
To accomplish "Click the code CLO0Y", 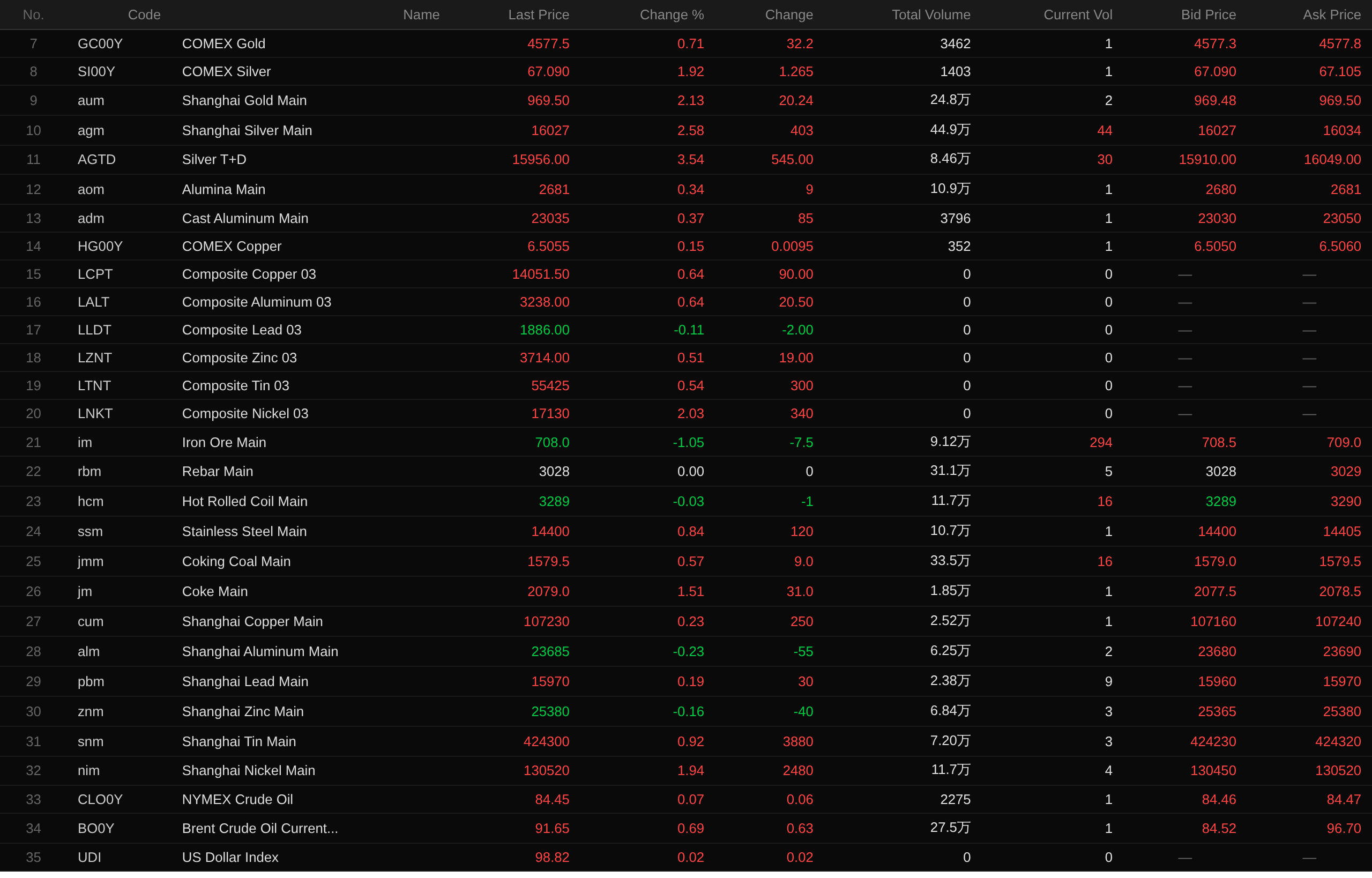I will pos(100,800).
